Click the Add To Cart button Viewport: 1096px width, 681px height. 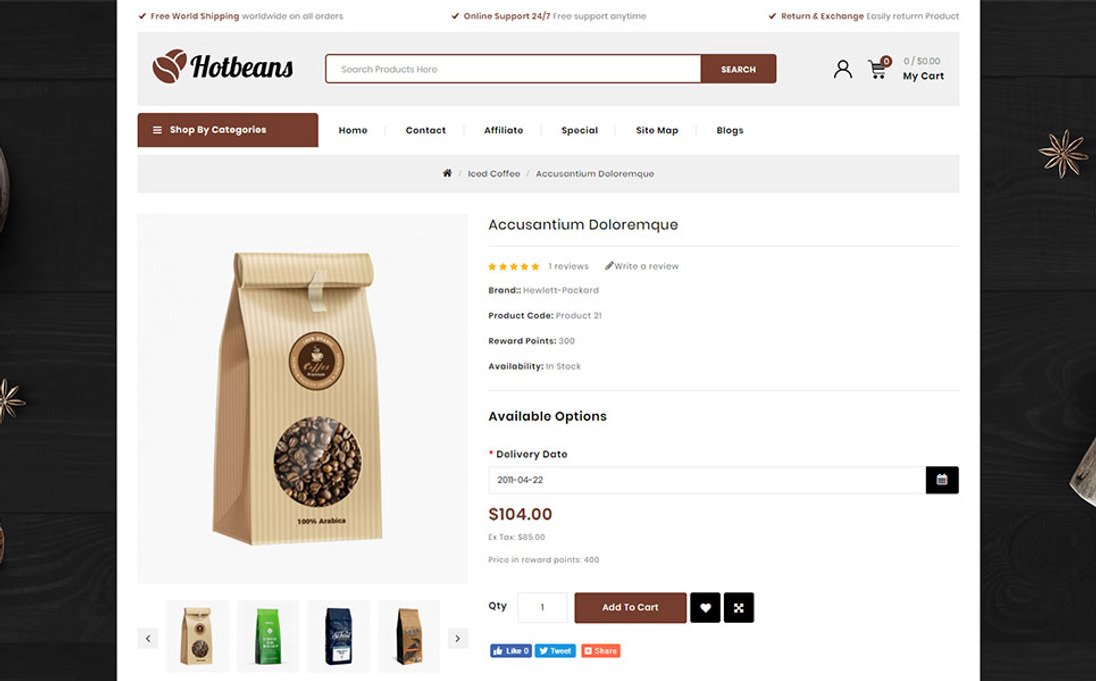pos(630,608)
